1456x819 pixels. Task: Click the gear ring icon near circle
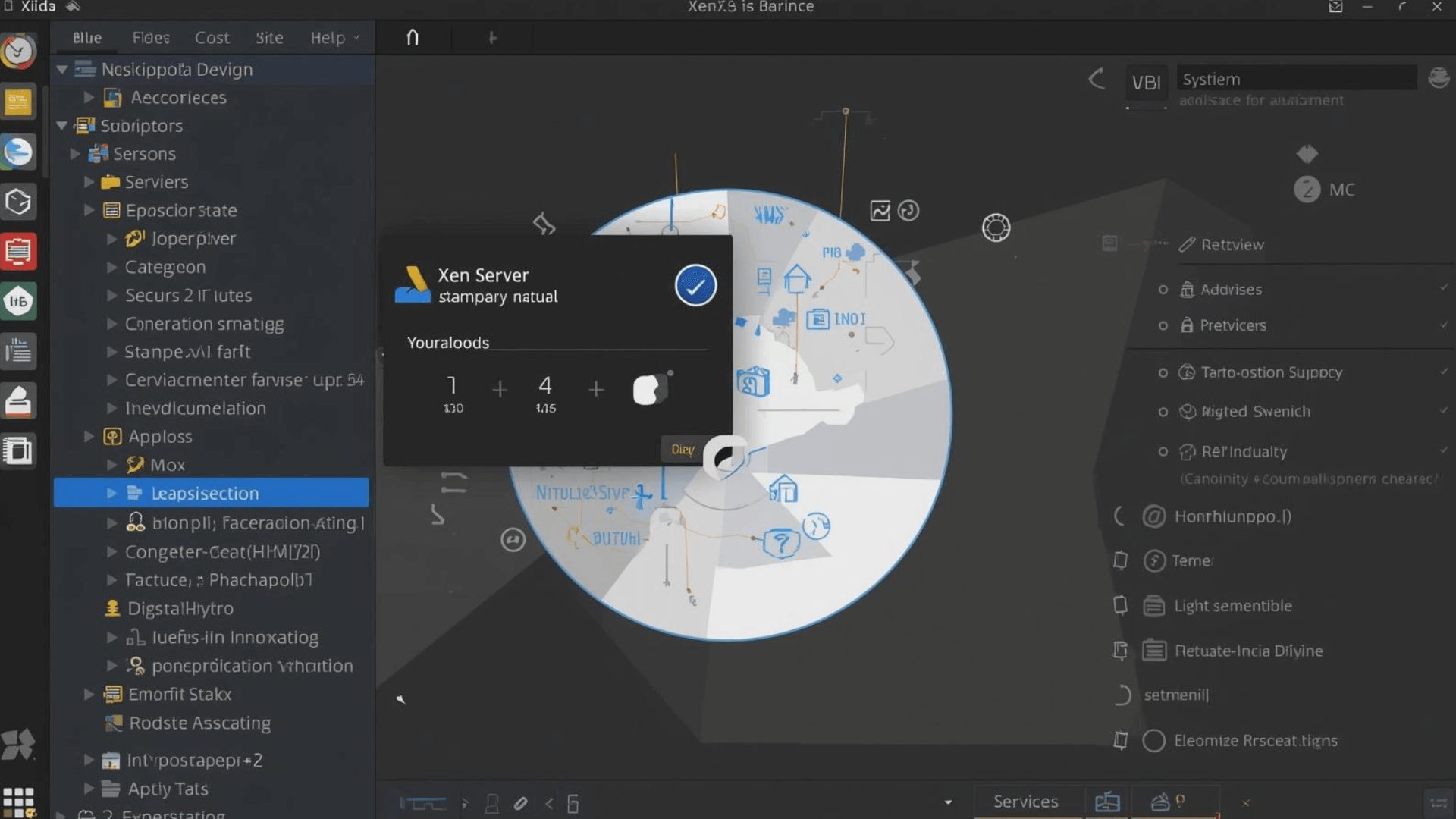pyautogui.click(x=996, y=227)
